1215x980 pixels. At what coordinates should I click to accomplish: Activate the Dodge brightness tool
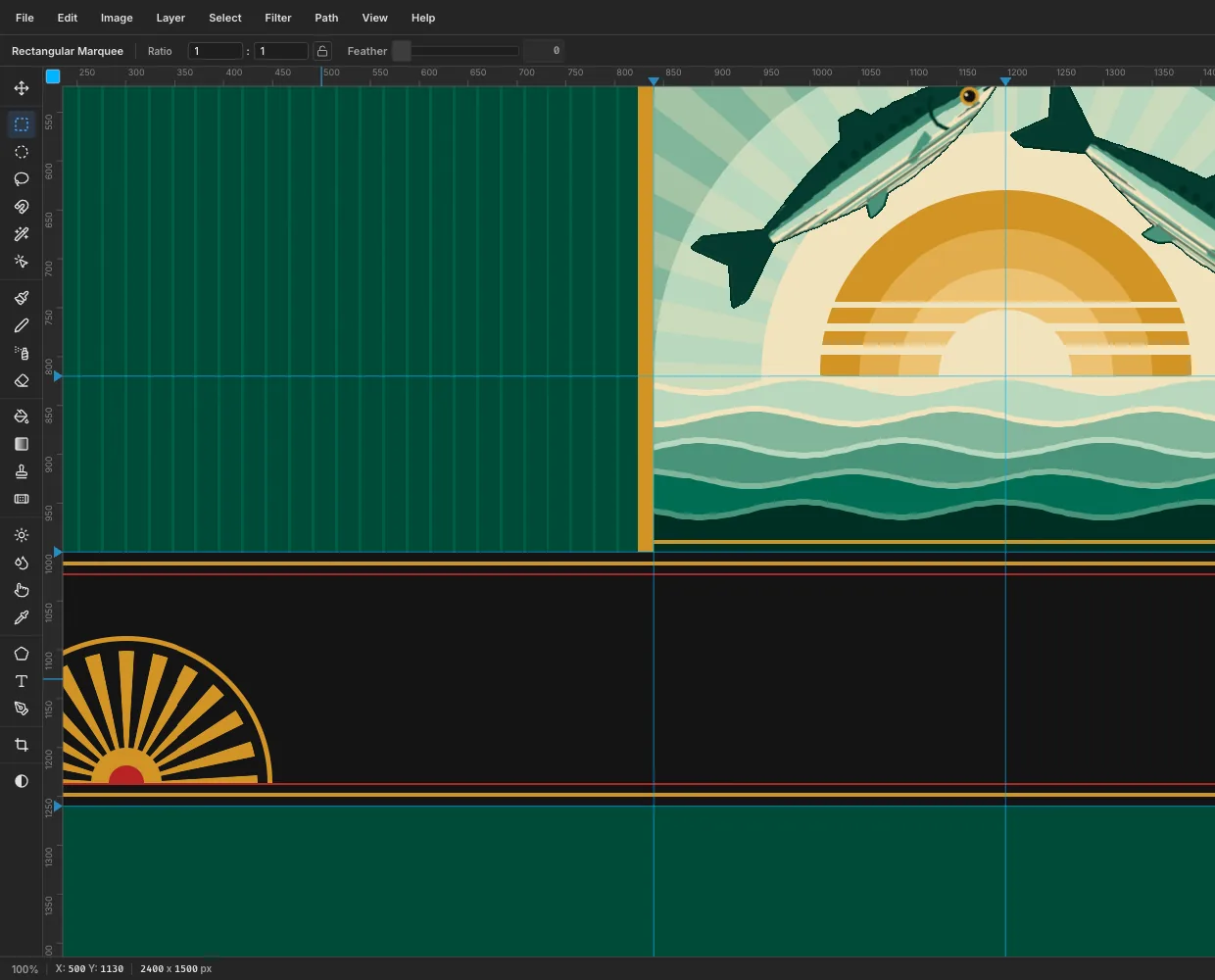22,535
